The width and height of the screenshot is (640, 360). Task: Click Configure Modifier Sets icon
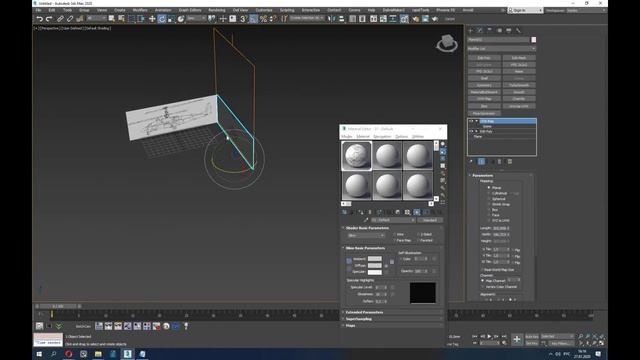pos(510,162)
